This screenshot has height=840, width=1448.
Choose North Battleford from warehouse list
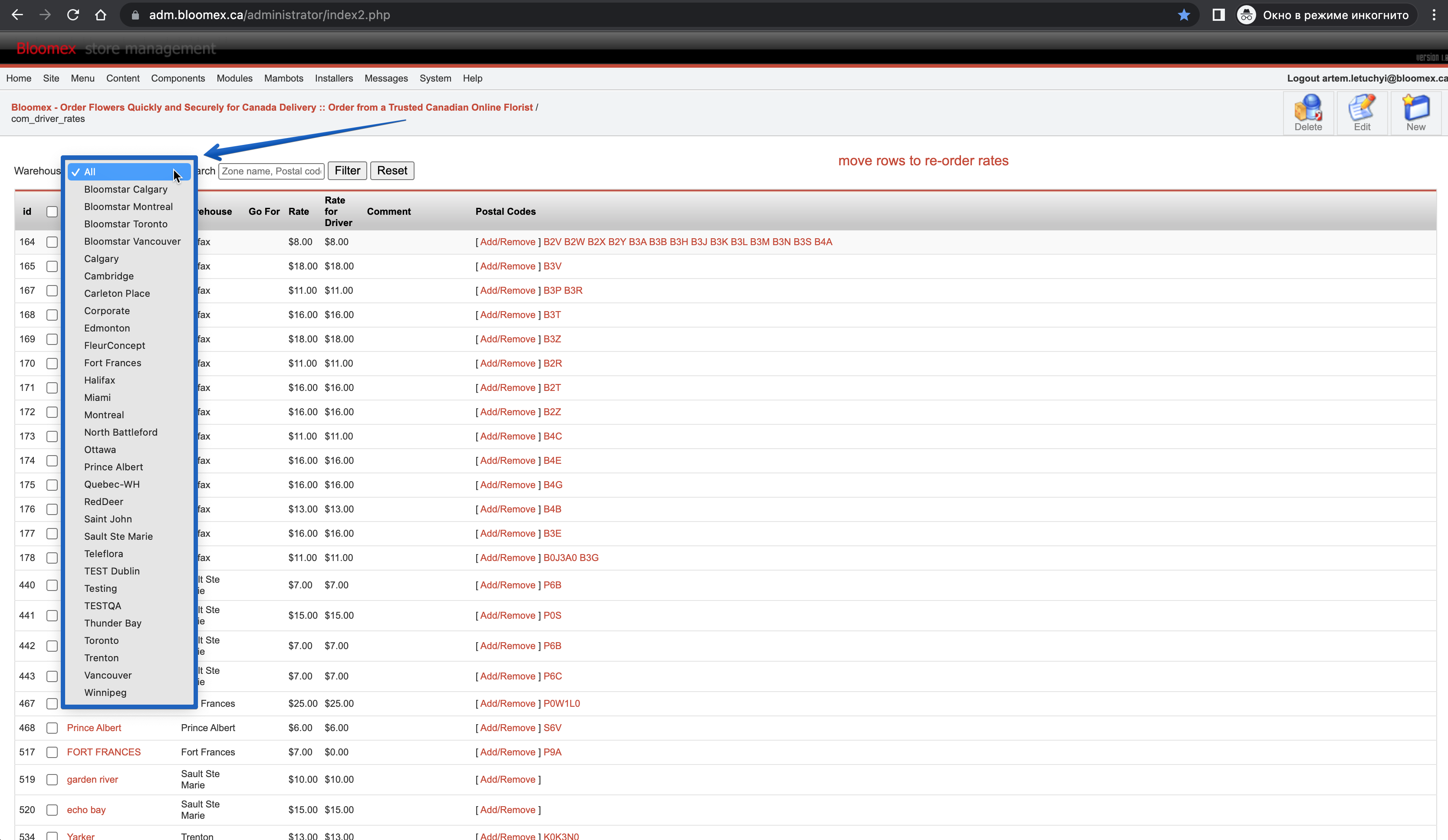point(129,432)
